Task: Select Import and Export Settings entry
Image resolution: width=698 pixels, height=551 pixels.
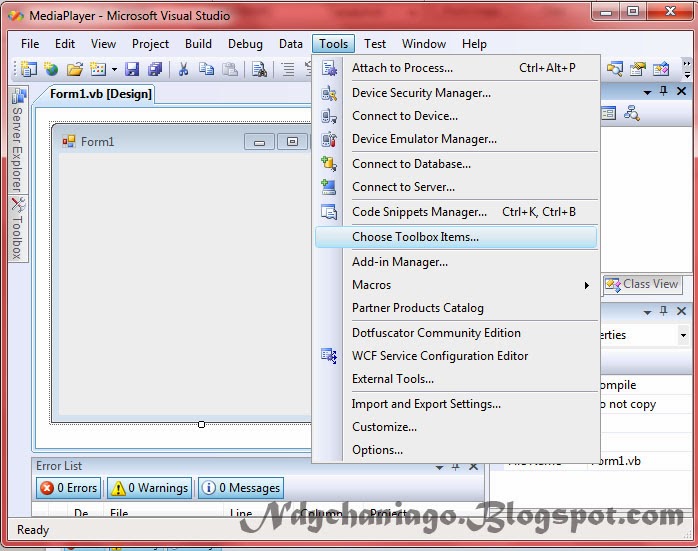Action: point(456,404)
